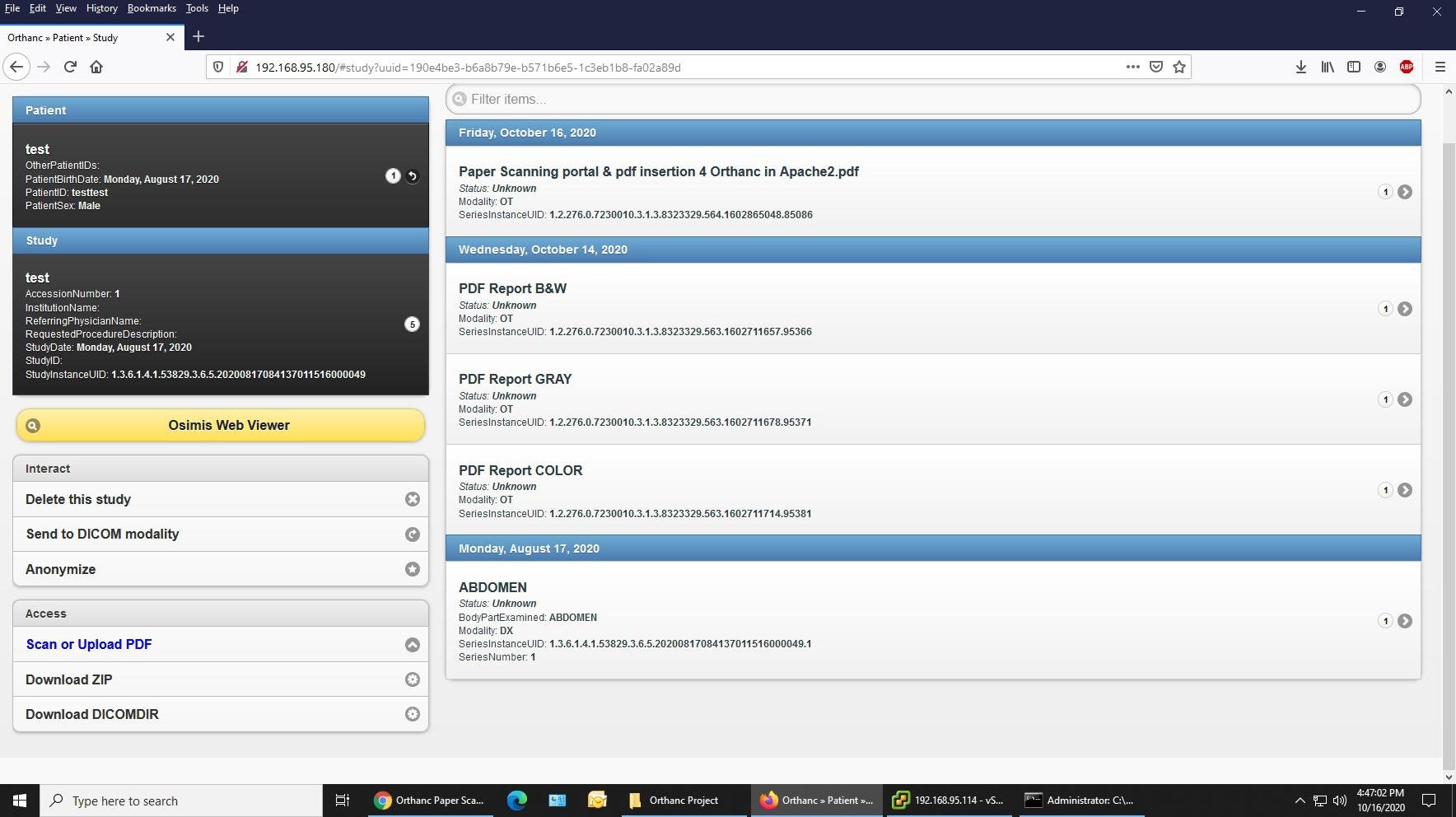
Task: Reload the current page
Action: (70, 68)
